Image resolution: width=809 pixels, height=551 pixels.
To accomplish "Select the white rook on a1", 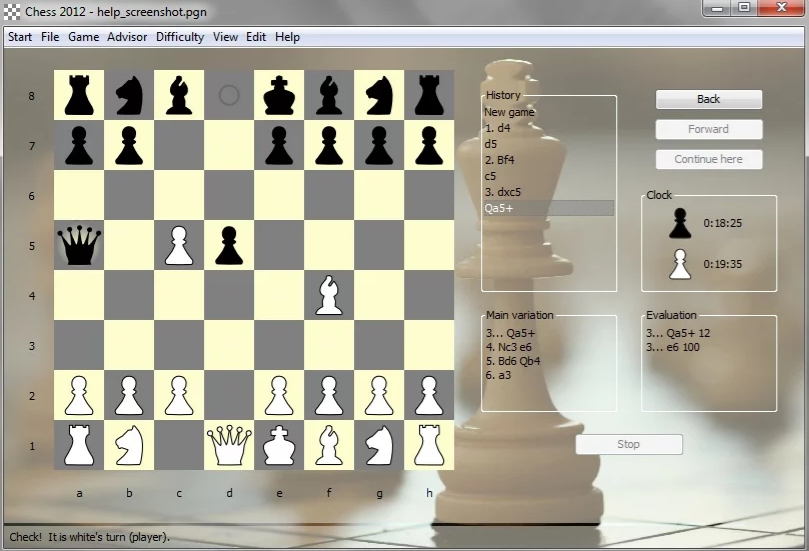I will [x=79, y=445].
